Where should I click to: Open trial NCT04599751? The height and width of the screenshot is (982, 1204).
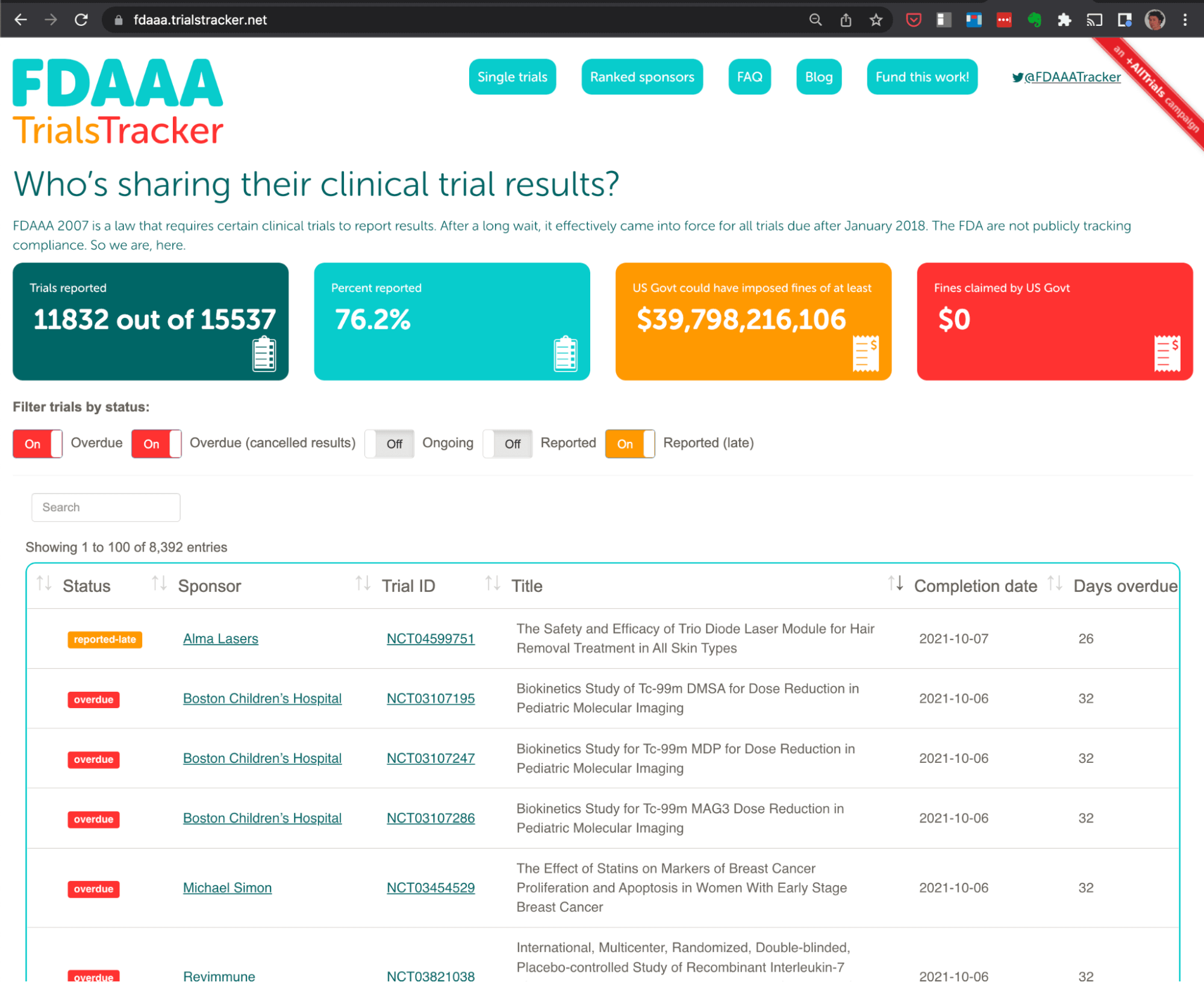(431, 639)
